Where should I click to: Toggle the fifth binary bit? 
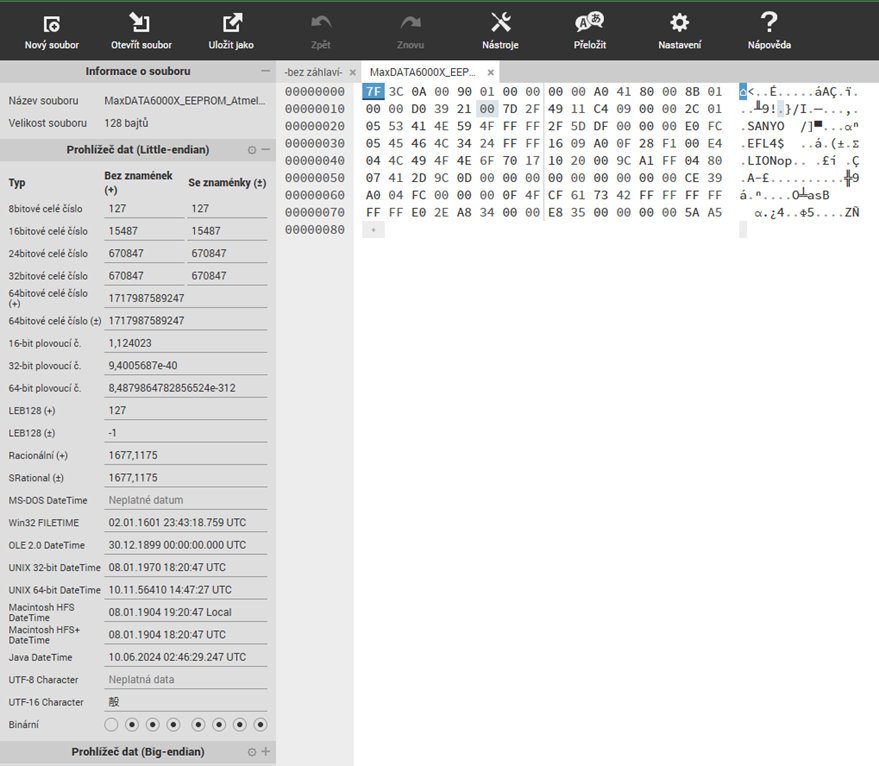198,725
